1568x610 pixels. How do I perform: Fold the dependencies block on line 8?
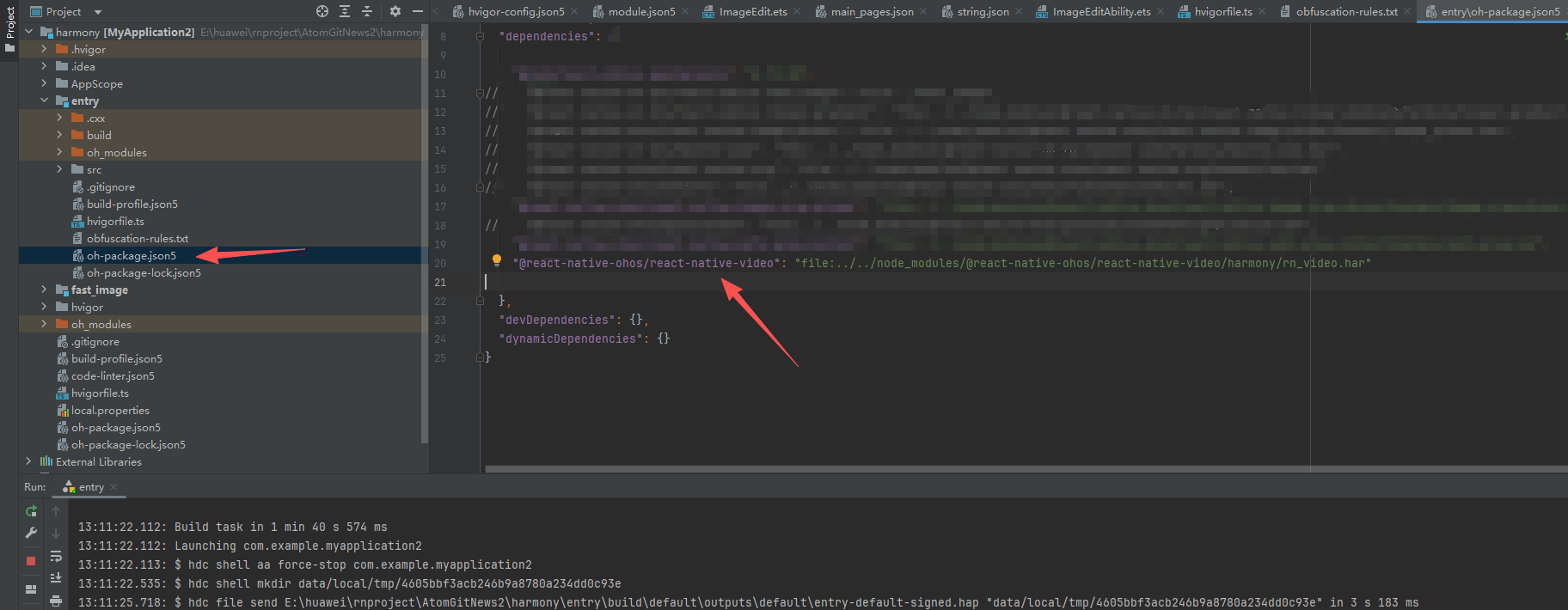click(481, 36)
